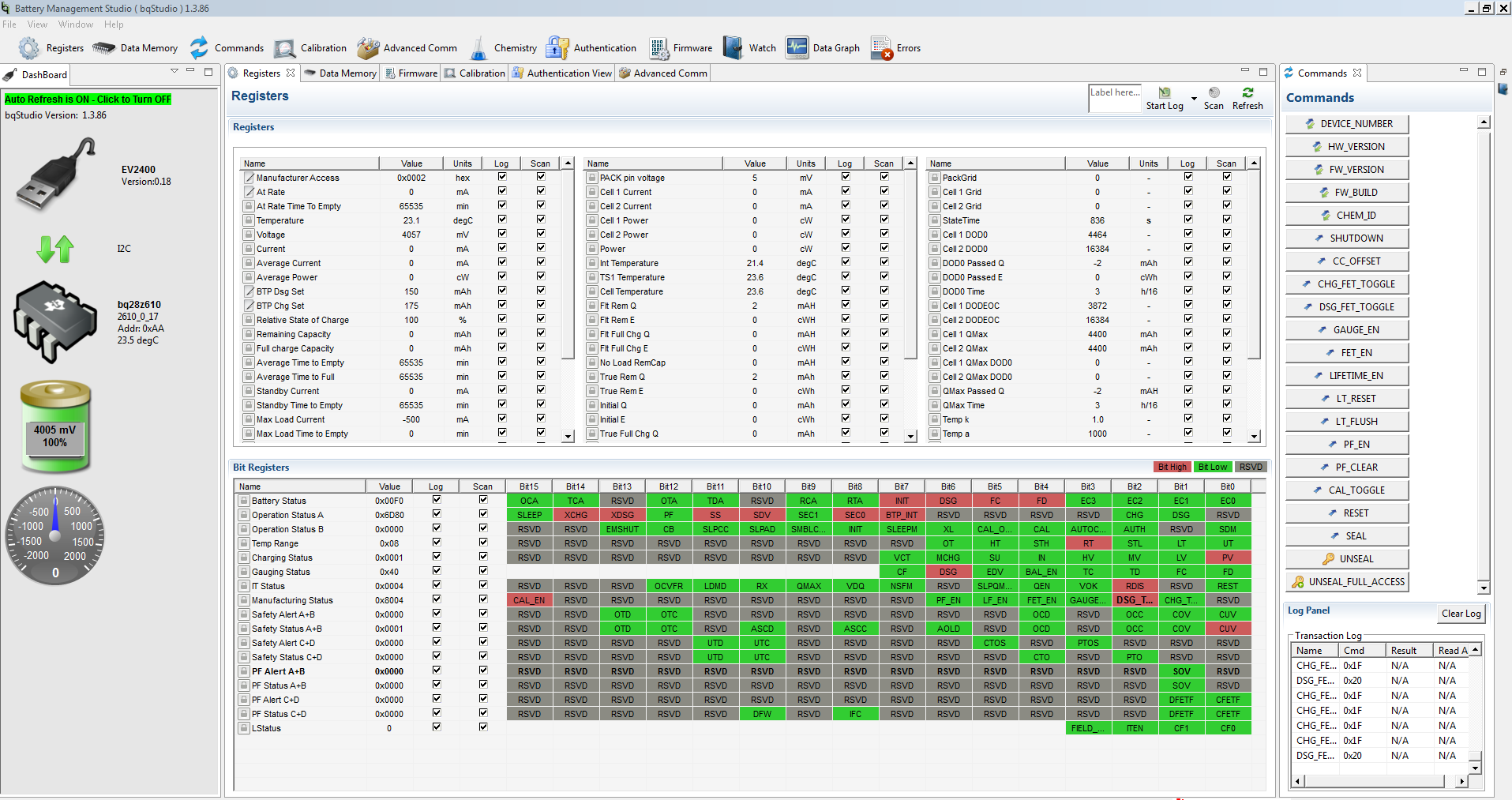The width and height of the screenshot is (1512, 800).
Task: Close the Registers tab with its X icon
Action: click(x=291, y=73)
